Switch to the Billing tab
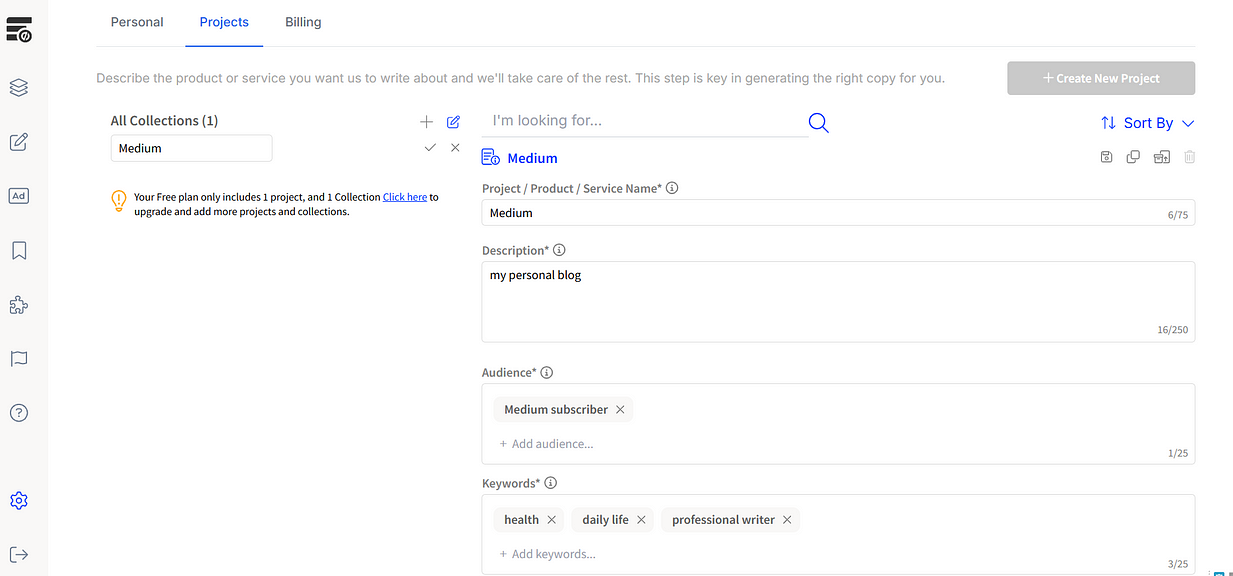The width and height of the screenshot is (1233, 576). tap(303, 22)
